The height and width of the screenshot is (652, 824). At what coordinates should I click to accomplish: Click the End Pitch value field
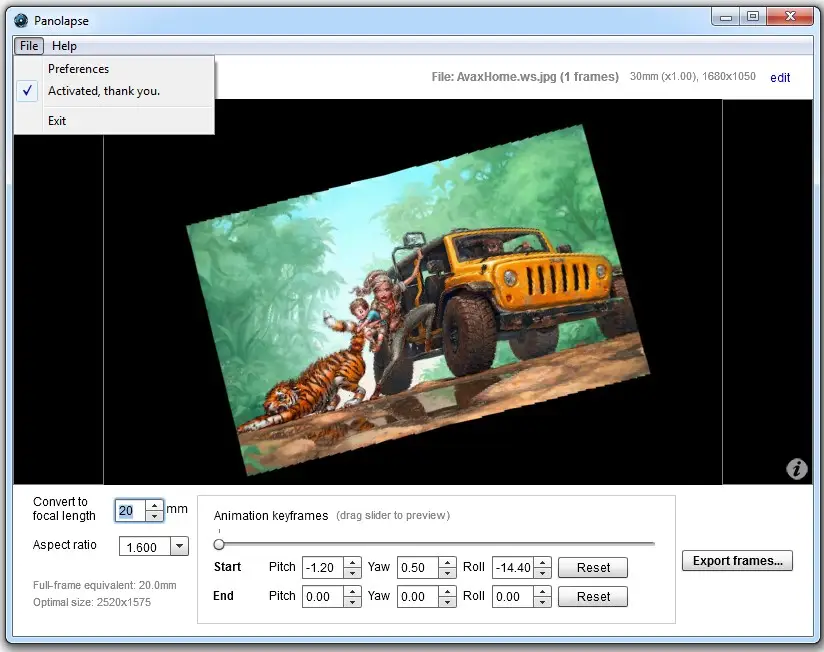(323, 596)
